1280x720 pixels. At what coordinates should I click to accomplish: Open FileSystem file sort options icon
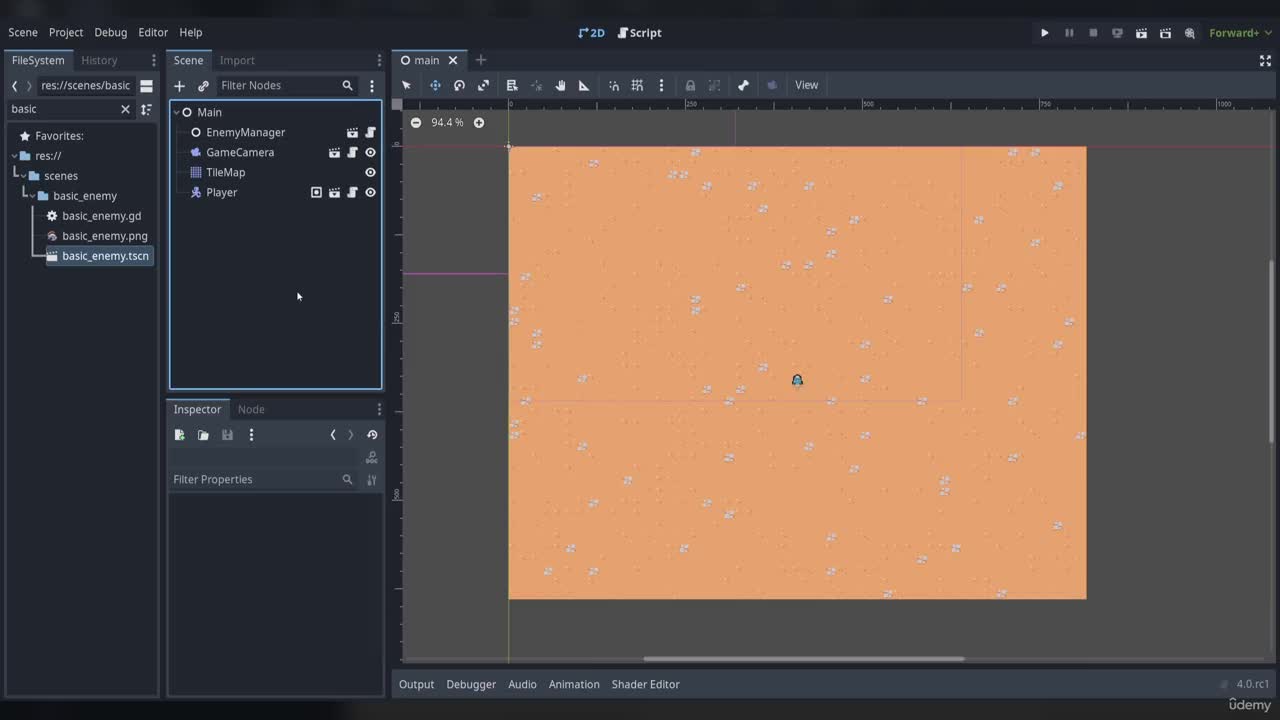point(146,109)
